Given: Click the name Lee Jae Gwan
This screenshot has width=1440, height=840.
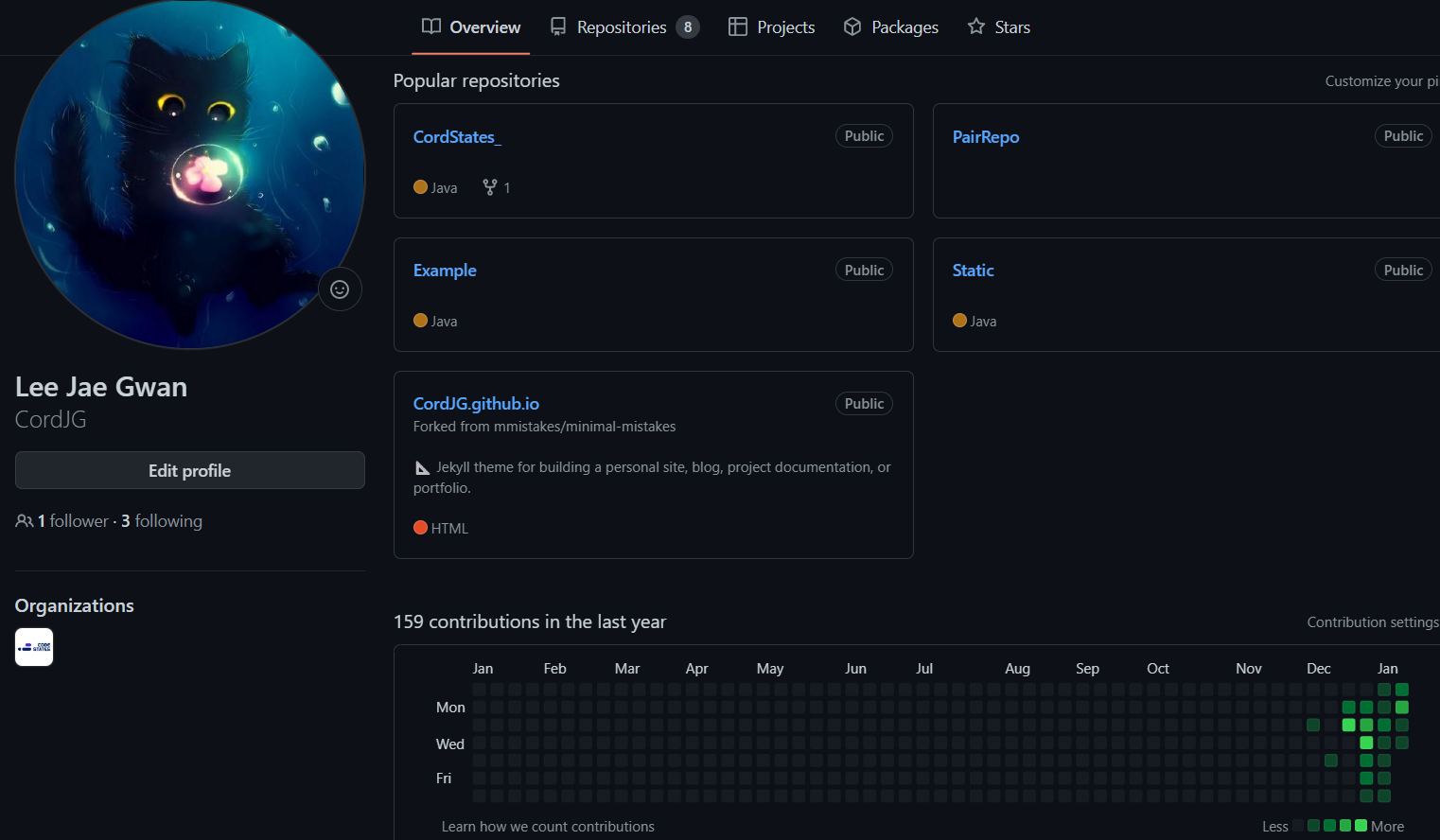Looking at the screenshot, I should pos(101,387).
